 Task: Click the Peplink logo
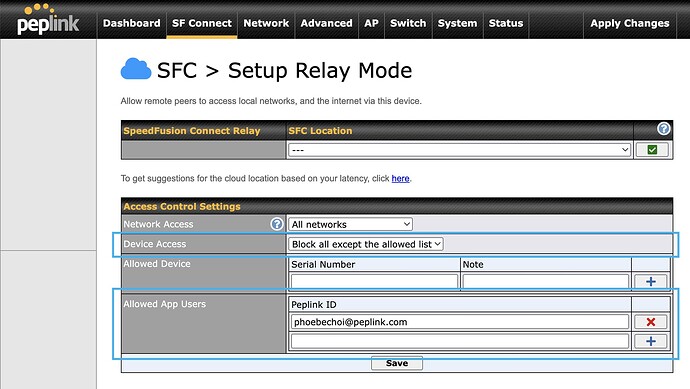[48, 20]
